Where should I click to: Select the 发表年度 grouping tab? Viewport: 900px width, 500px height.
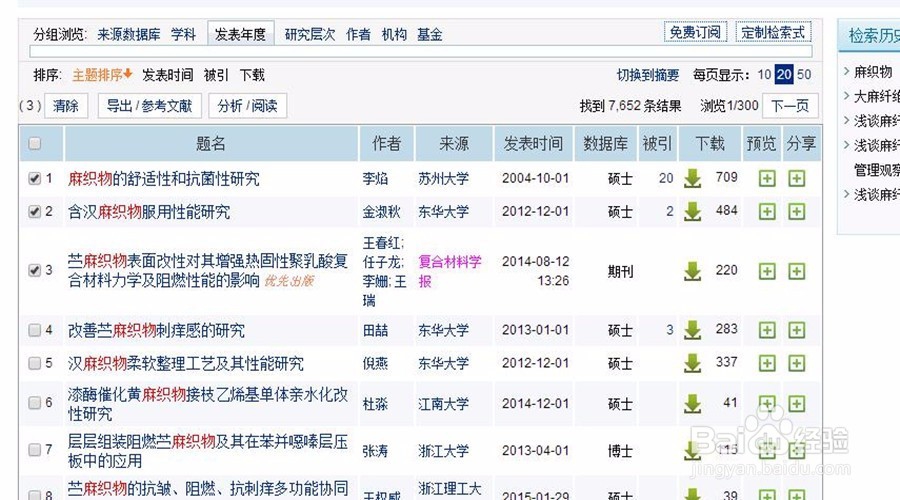click(240, 34)
